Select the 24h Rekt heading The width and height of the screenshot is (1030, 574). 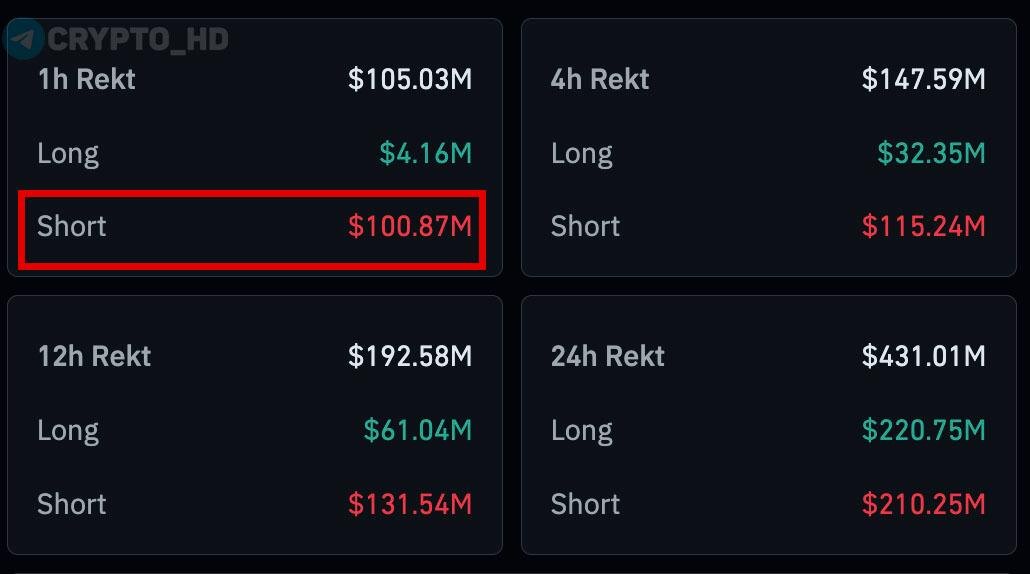[608, 357]
